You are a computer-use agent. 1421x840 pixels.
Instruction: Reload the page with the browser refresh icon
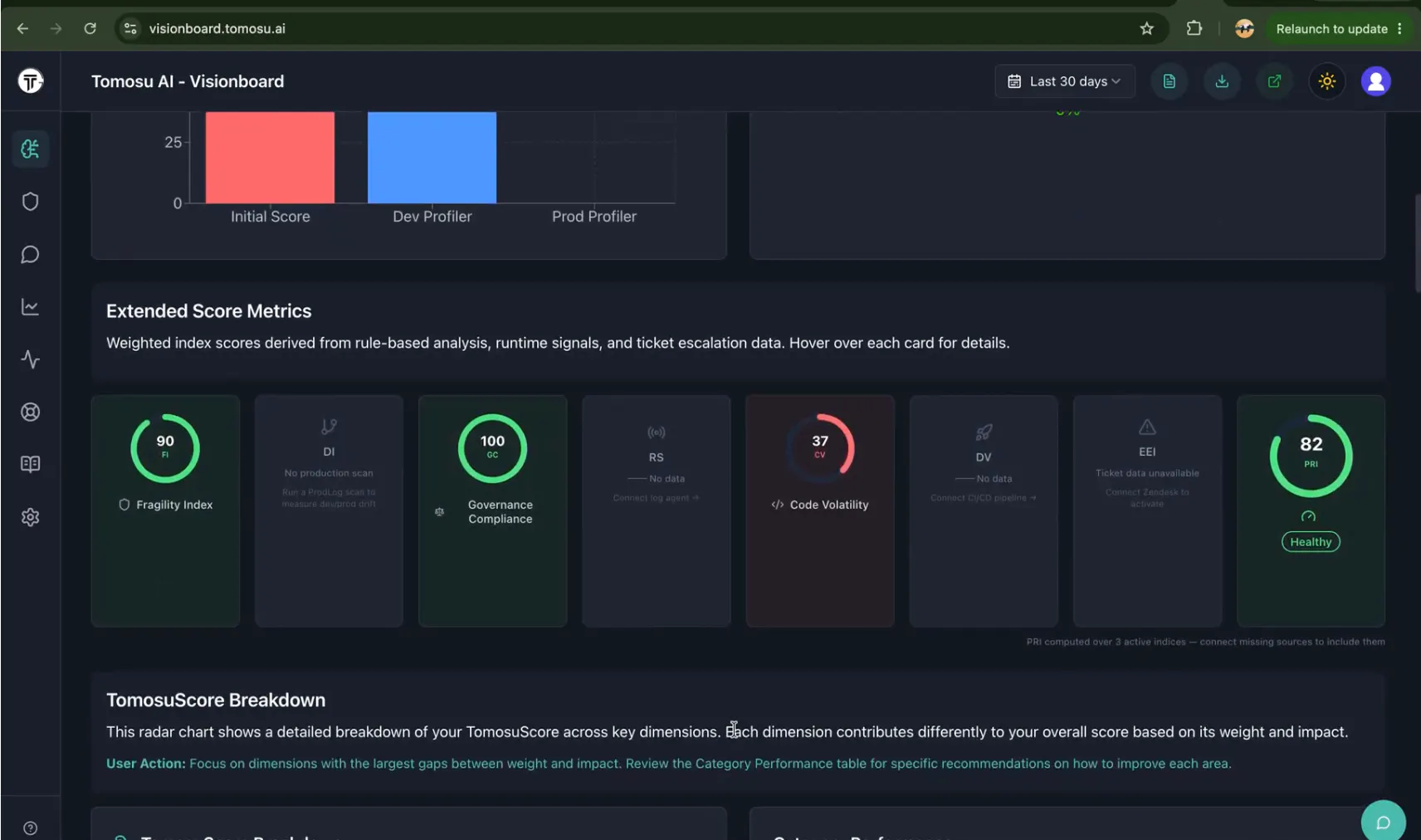coord(90,28)
